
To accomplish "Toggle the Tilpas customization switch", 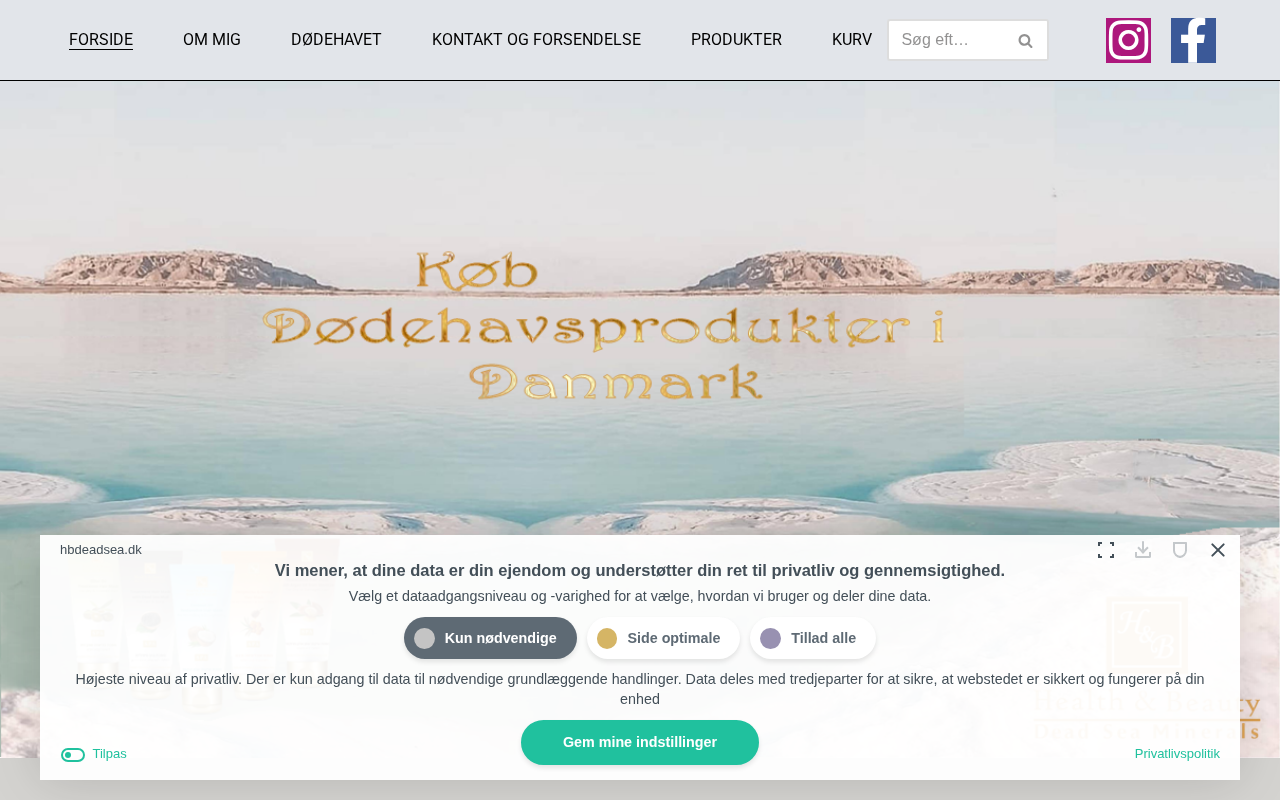I will pyautogui.click(x=73, y=754).
